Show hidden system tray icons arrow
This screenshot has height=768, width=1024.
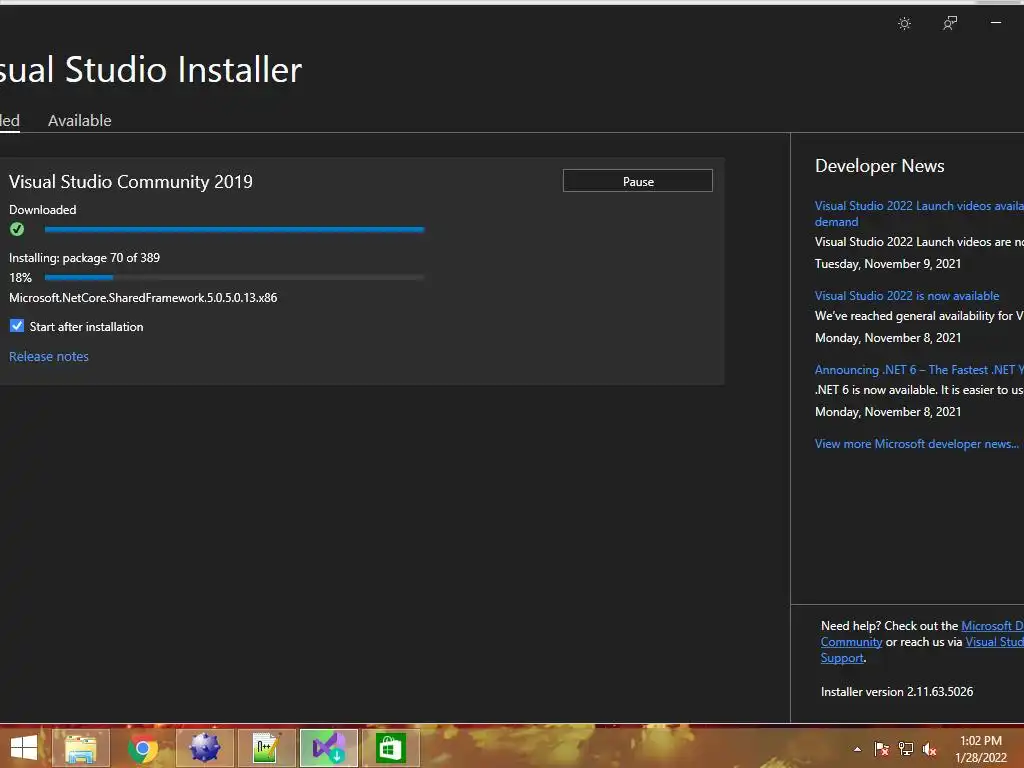[857, 750]
